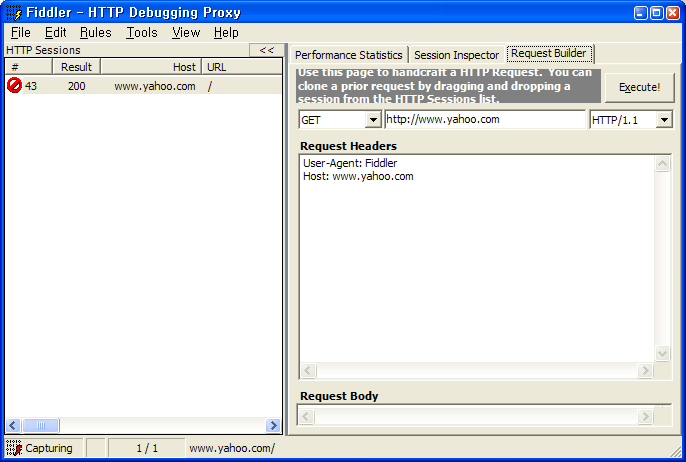Click inside the Request Headers text area
686x462 pixels.
pos(477,258)
